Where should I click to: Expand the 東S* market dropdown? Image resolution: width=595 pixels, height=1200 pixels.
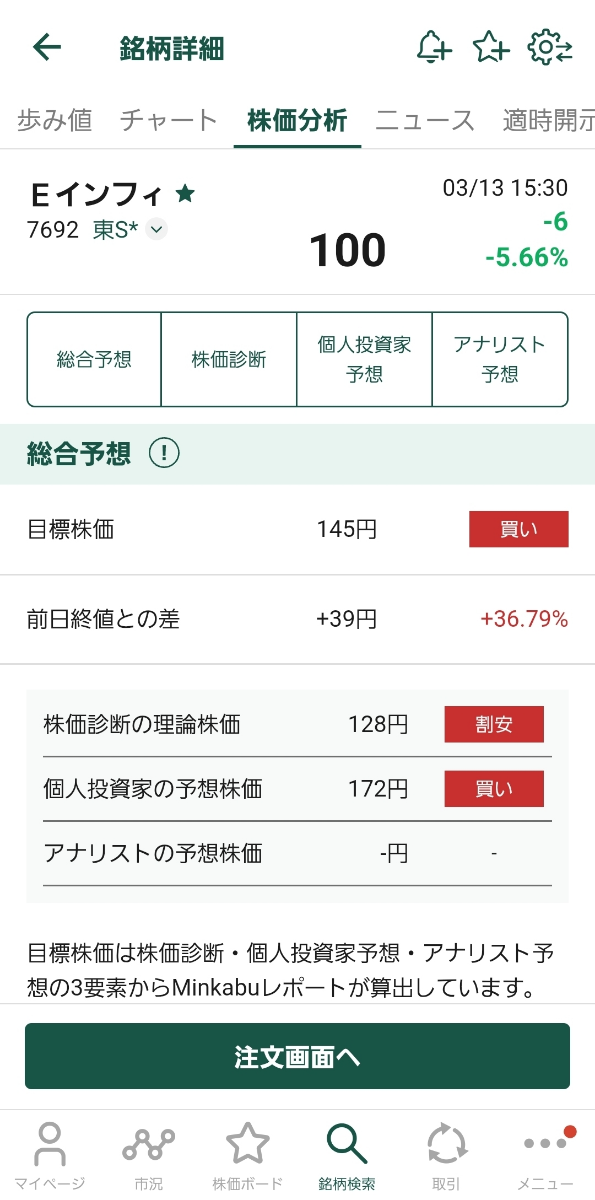pyautogui.click(x=157, y=229)
